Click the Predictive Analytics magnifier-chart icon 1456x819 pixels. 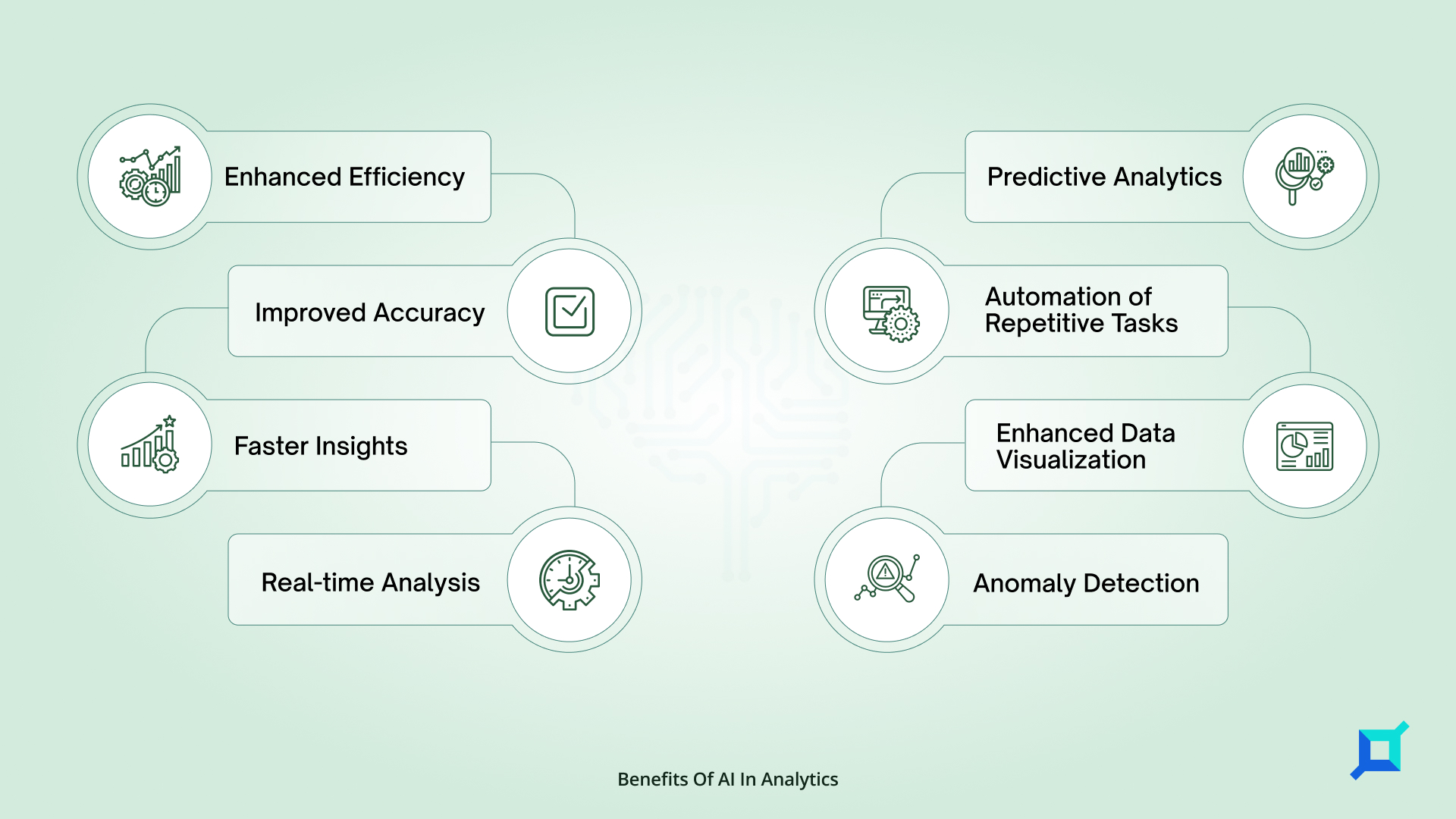(x=1307, y=176)
